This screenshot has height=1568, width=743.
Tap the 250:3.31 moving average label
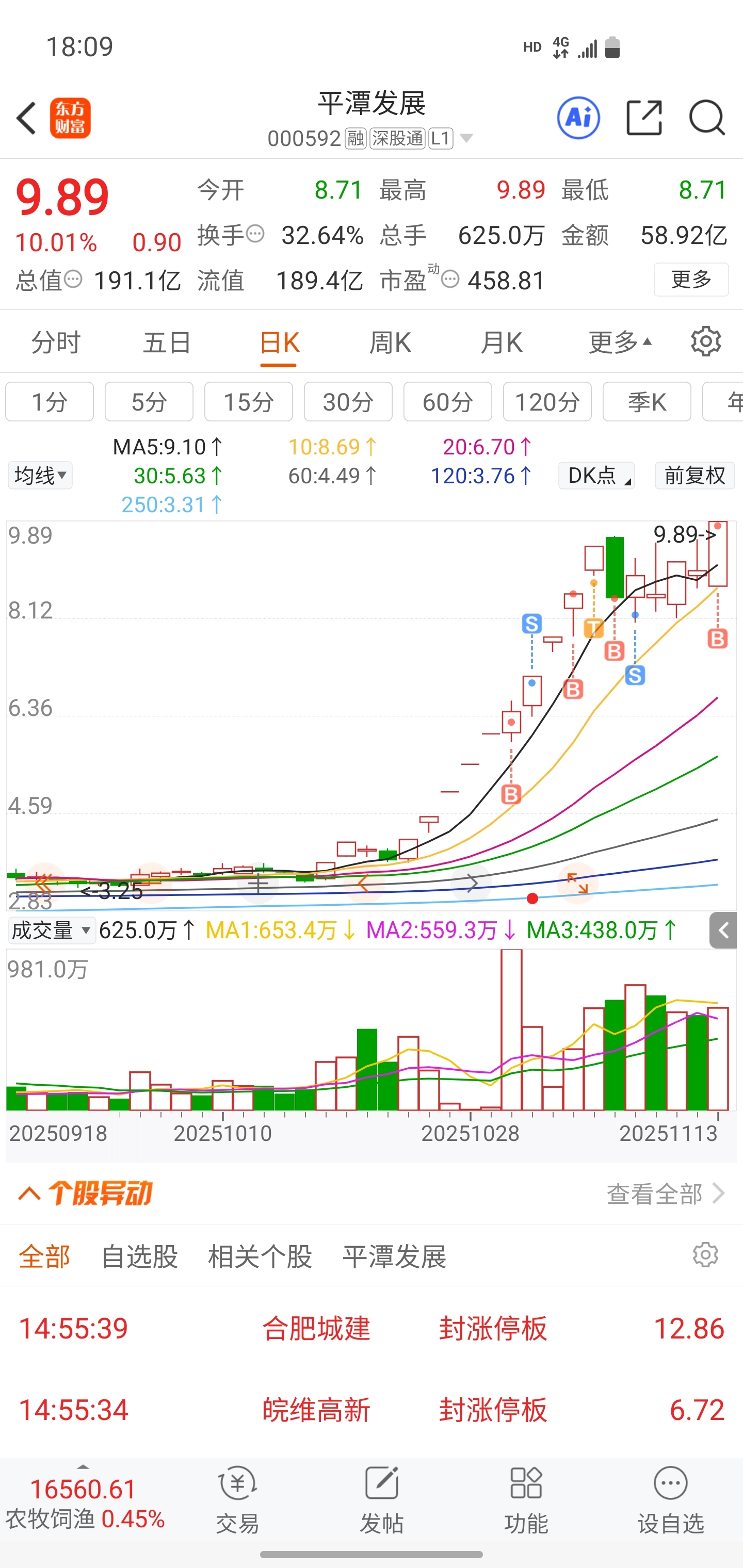[x=172, y=504]
